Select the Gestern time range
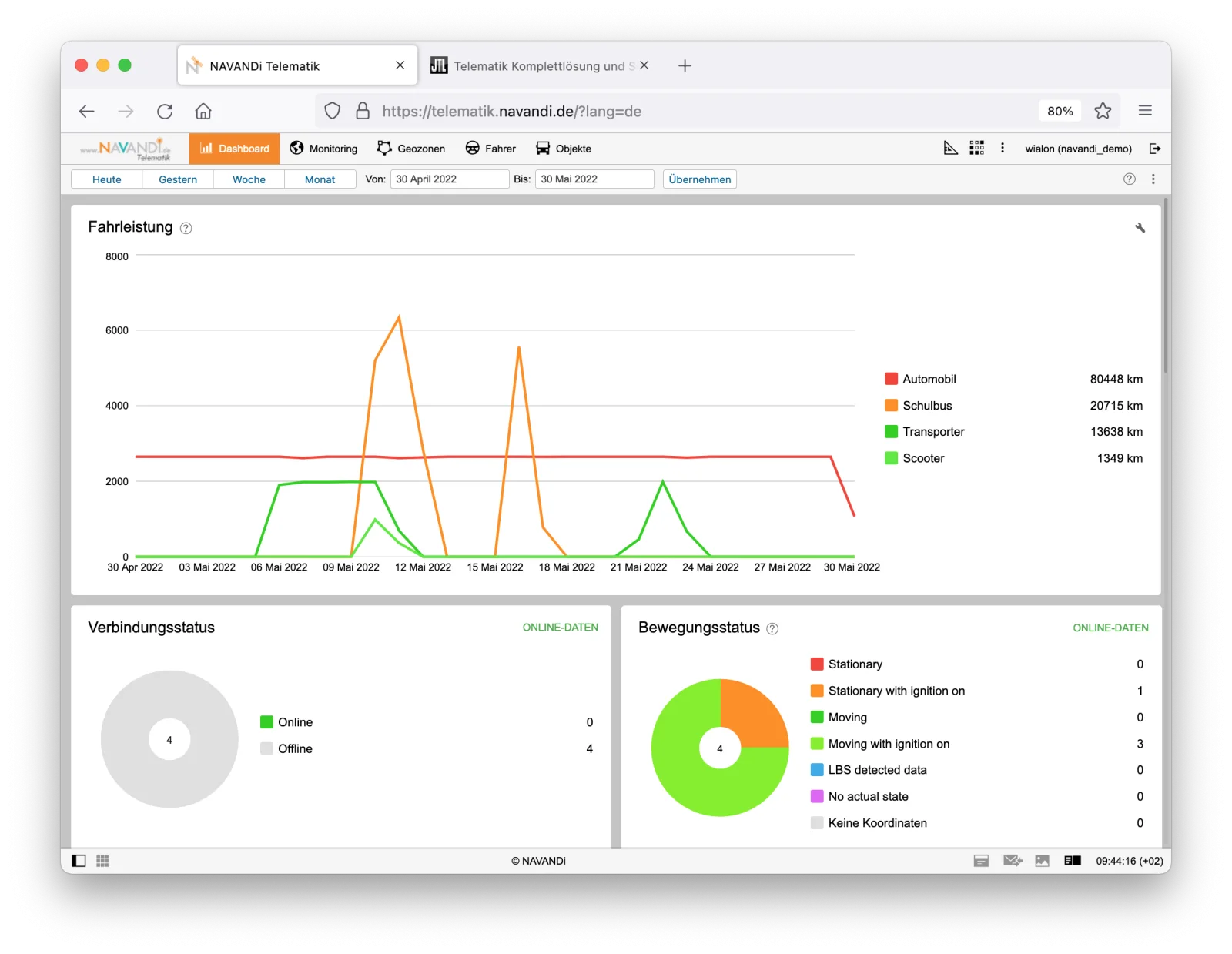 [x=178, y=179]
